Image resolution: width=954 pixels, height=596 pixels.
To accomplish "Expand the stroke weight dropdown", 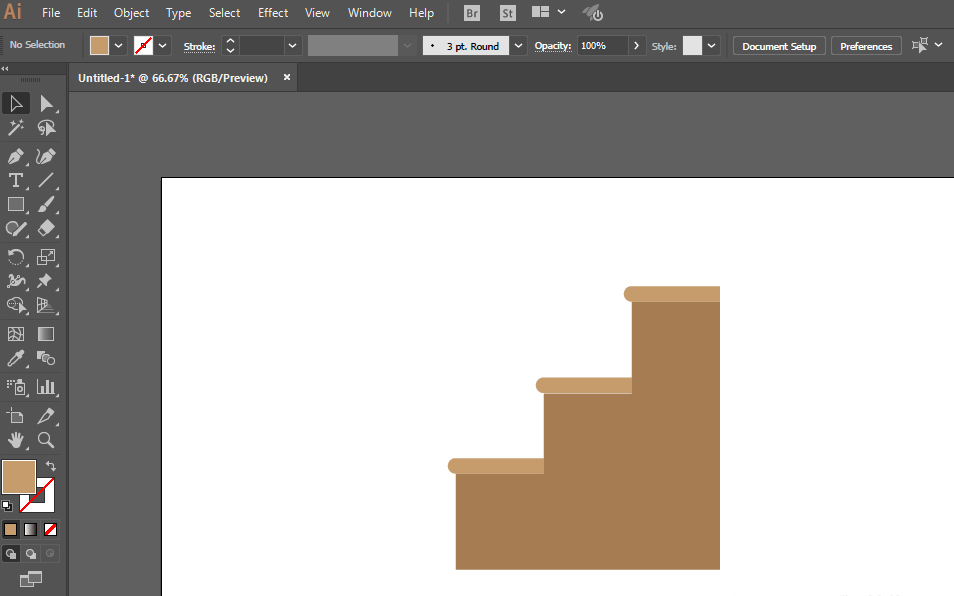I will click(x=293, y=46).
